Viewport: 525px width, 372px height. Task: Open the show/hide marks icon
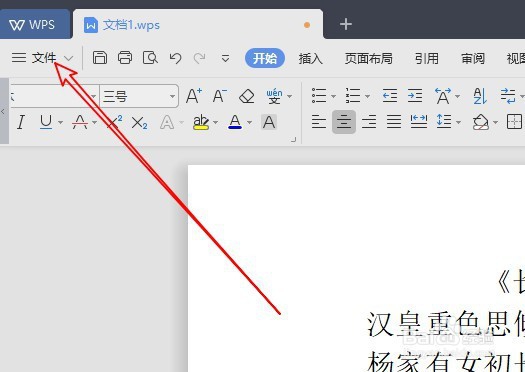pos(508,96)
